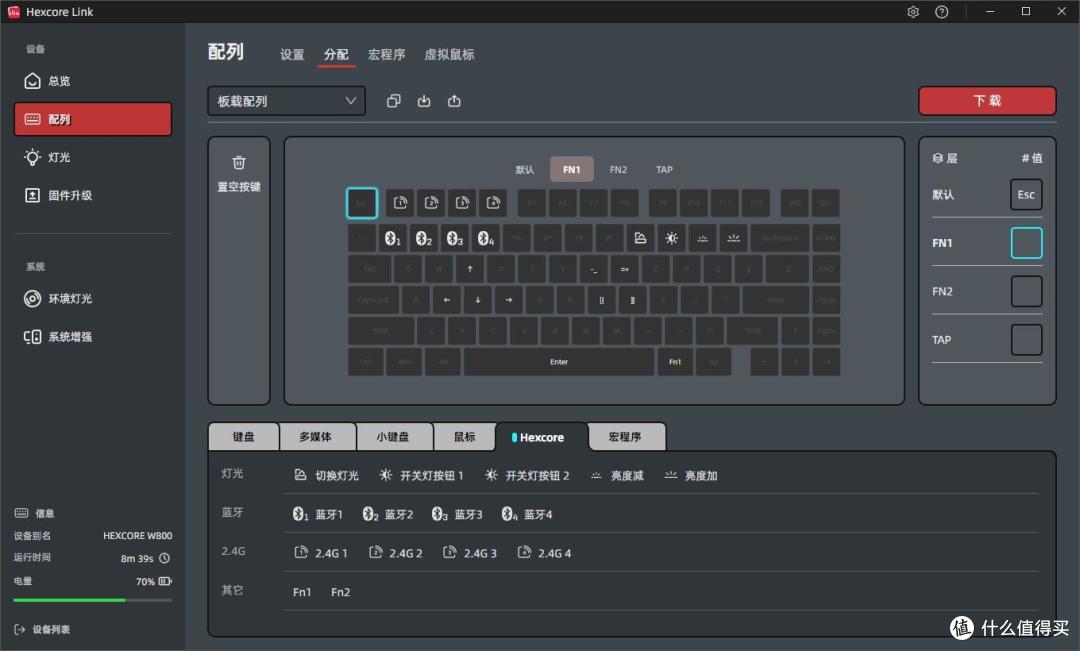This screenshot has width=1080, height=651.
Task: Click Bluetooth 1 key on keyboard
Action: (x=393, y=238)
